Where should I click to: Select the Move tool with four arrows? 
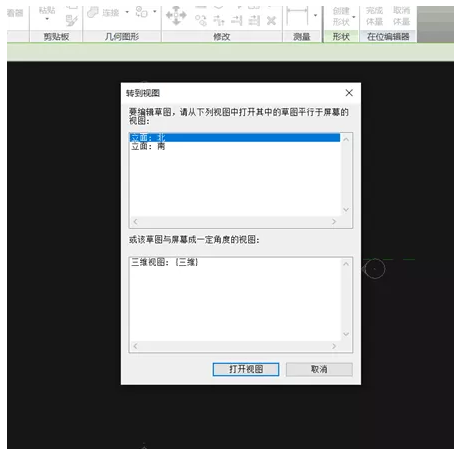(176, 15)
